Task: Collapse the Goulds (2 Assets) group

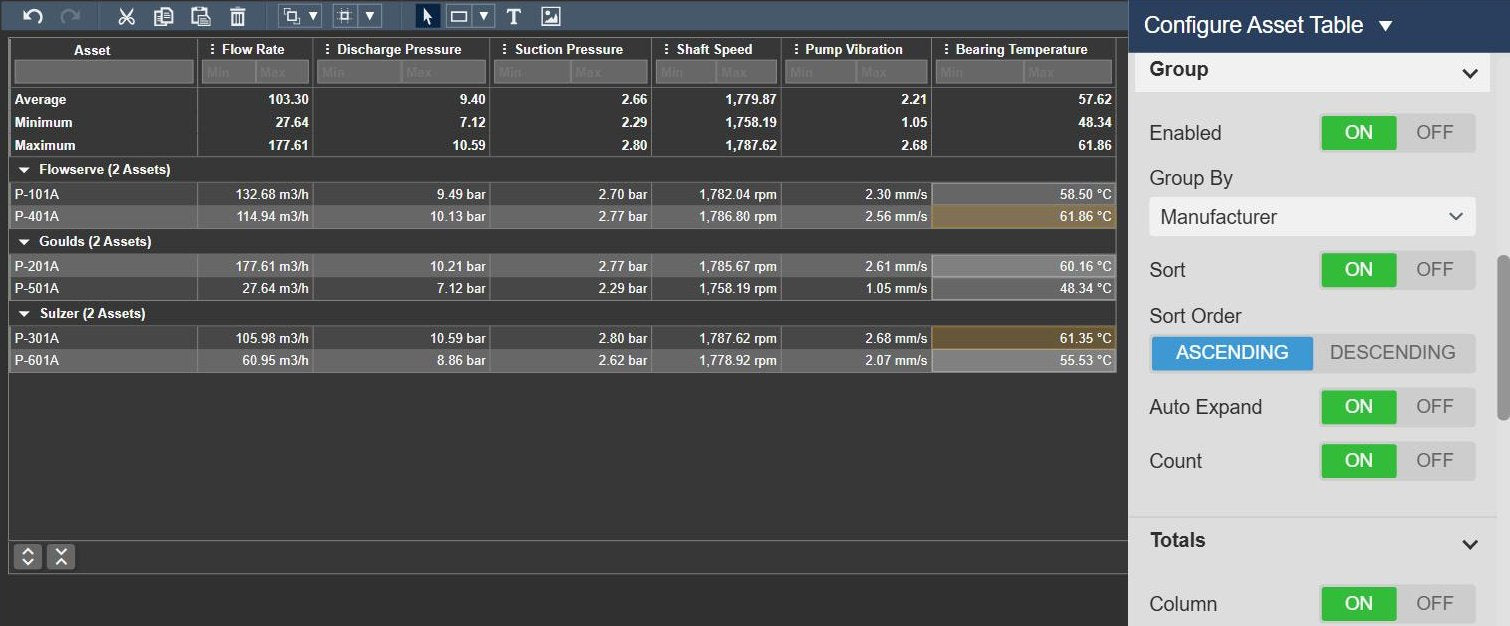Action: point(24,242)
